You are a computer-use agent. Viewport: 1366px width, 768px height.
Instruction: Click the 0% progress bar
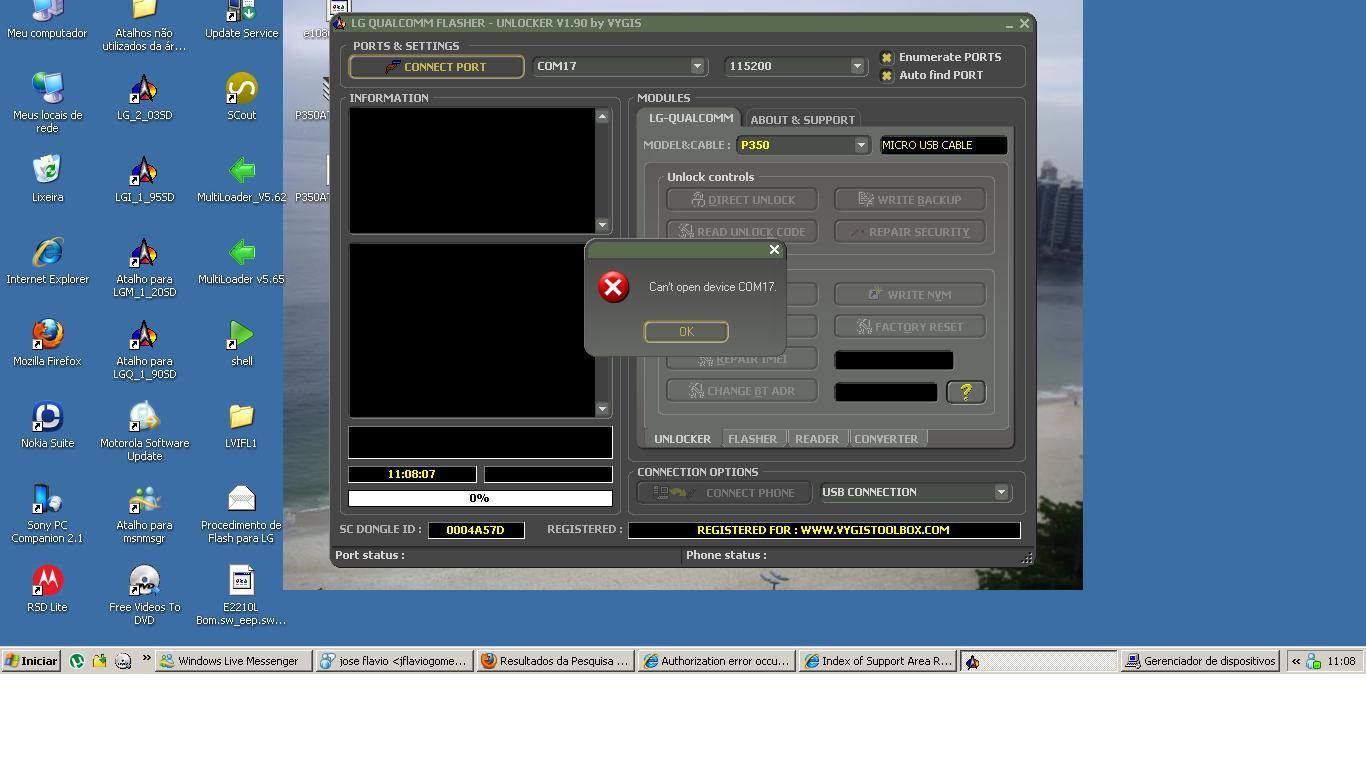pos(480,498)
